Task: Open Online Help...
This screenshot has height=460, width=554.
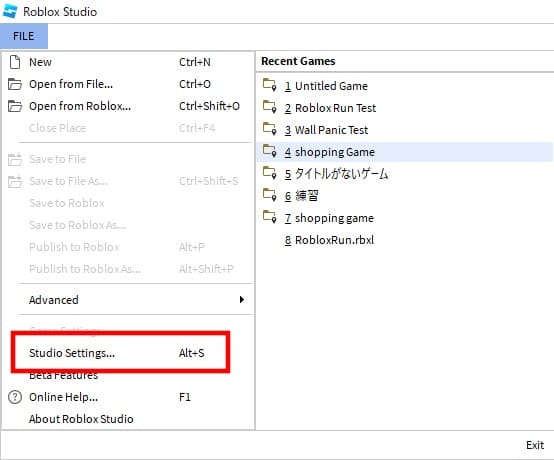Action: click(x=128, y=397)
